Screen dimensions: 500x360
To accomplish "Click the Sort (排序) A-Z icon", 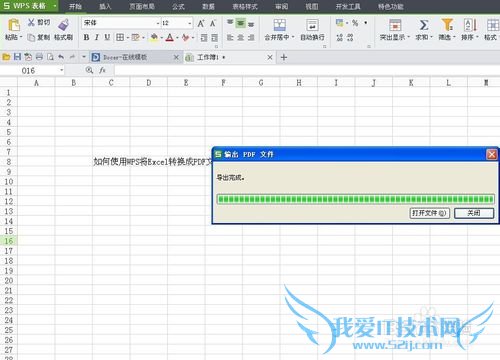I will [x=470, y=25].
